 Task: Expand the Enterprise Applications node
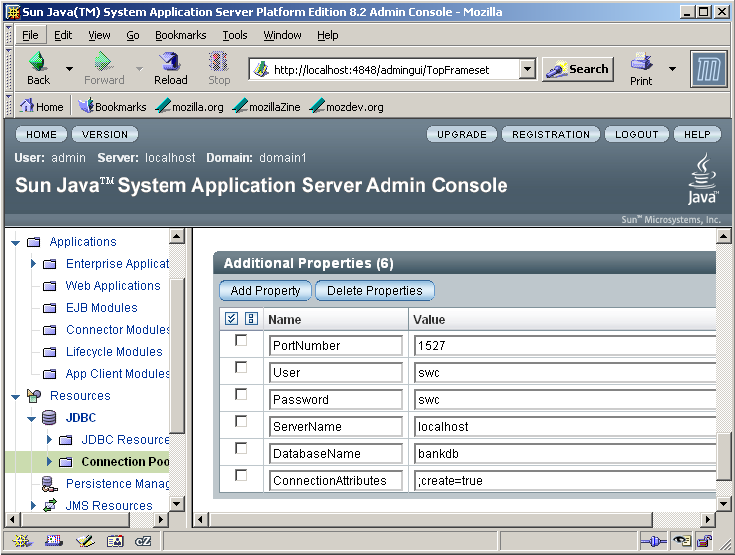33,264
